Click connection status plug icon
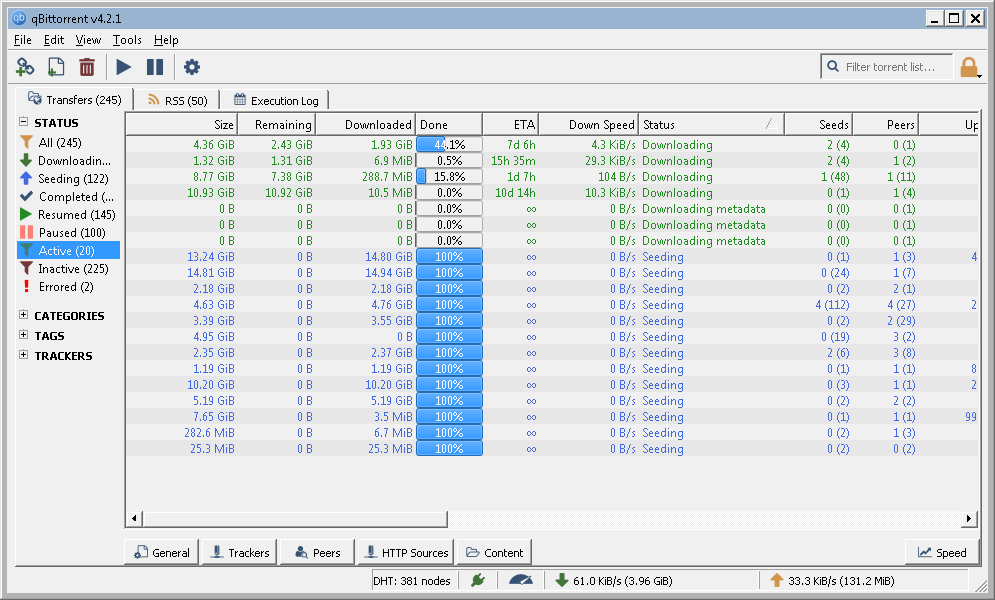 pos(478,580)
